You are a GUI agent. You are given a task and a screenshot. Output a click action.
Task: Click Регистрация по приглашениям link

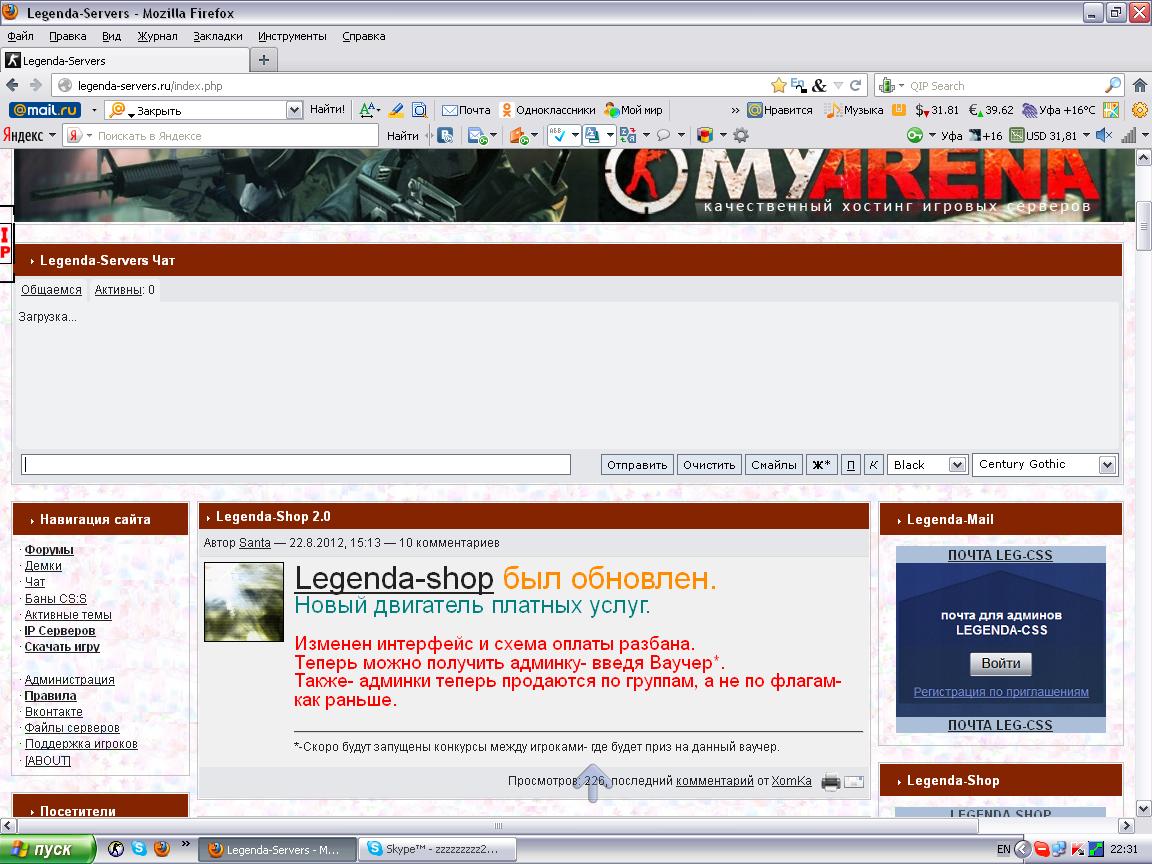pyautogui.click(x=1001, y=691)
